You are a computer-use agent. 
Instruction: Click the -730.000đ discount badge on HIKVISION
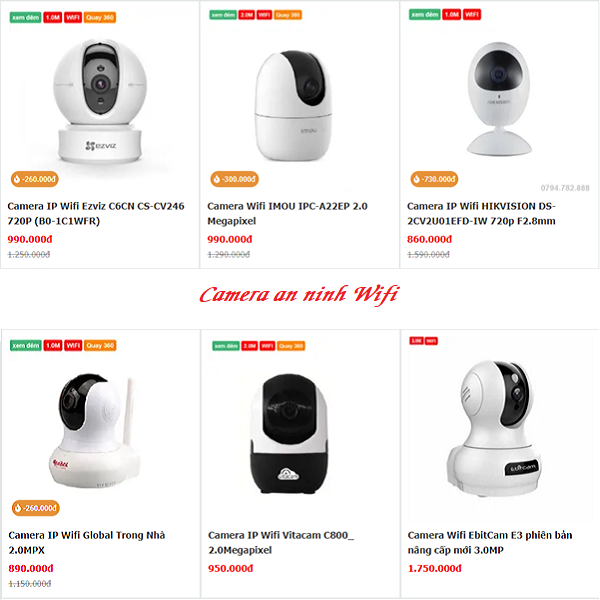[434, 179]
